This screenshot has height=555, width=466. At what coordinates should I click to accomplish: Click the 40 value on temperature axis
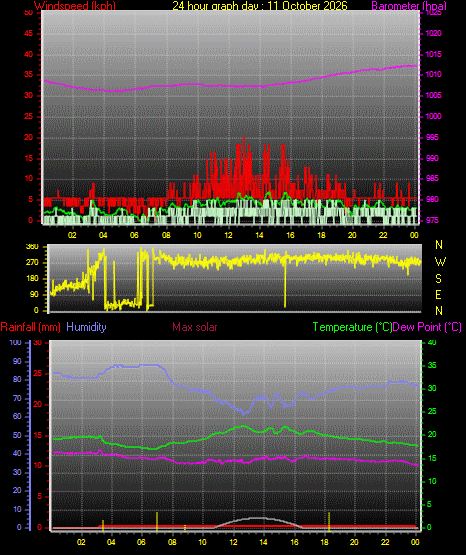432,342
